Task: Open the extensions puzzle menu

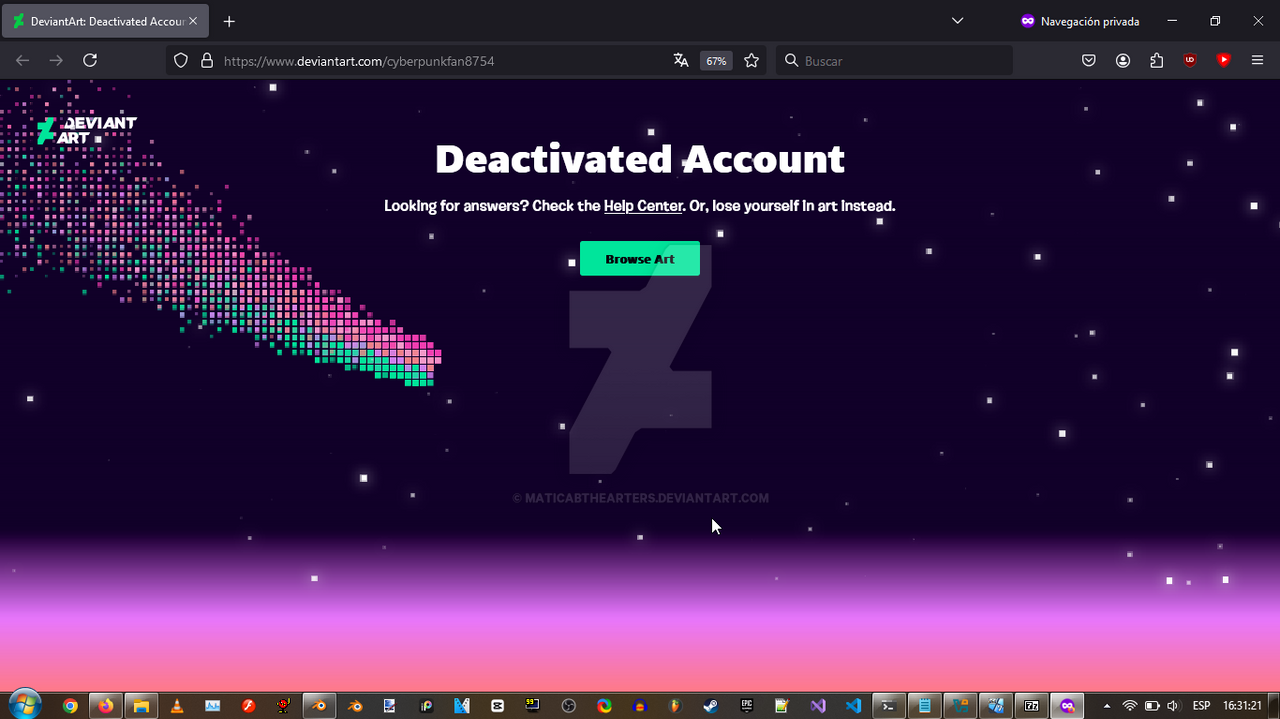Action: 1157,61
